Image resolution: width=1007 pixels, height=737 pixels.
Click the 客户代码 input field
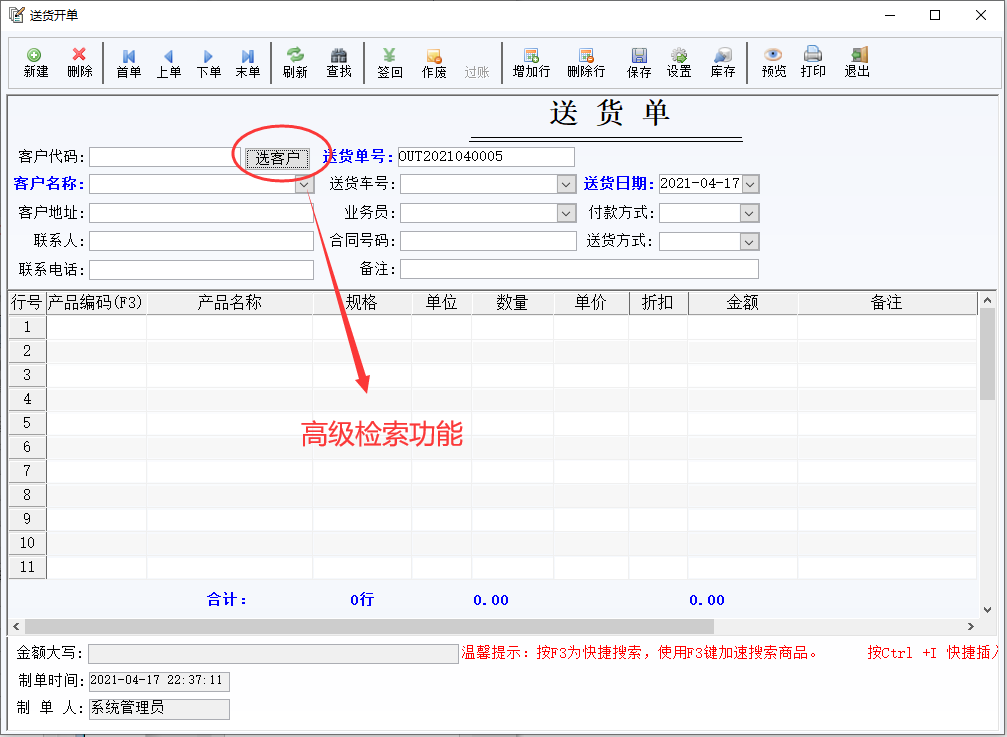coord(164,157)
